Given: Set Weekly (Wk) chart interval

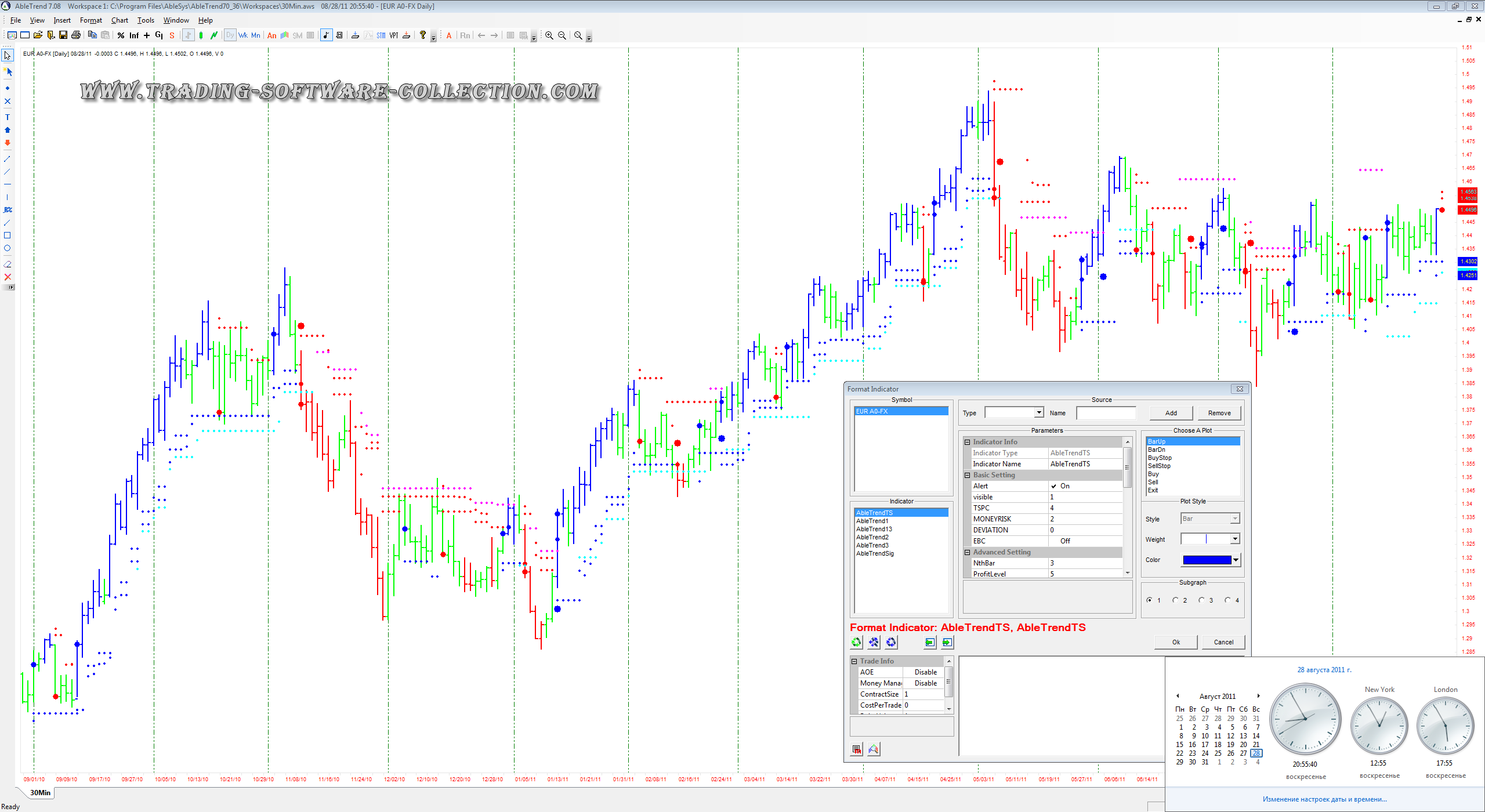Looking at the screenshot, I should click(x=242, y=35).
